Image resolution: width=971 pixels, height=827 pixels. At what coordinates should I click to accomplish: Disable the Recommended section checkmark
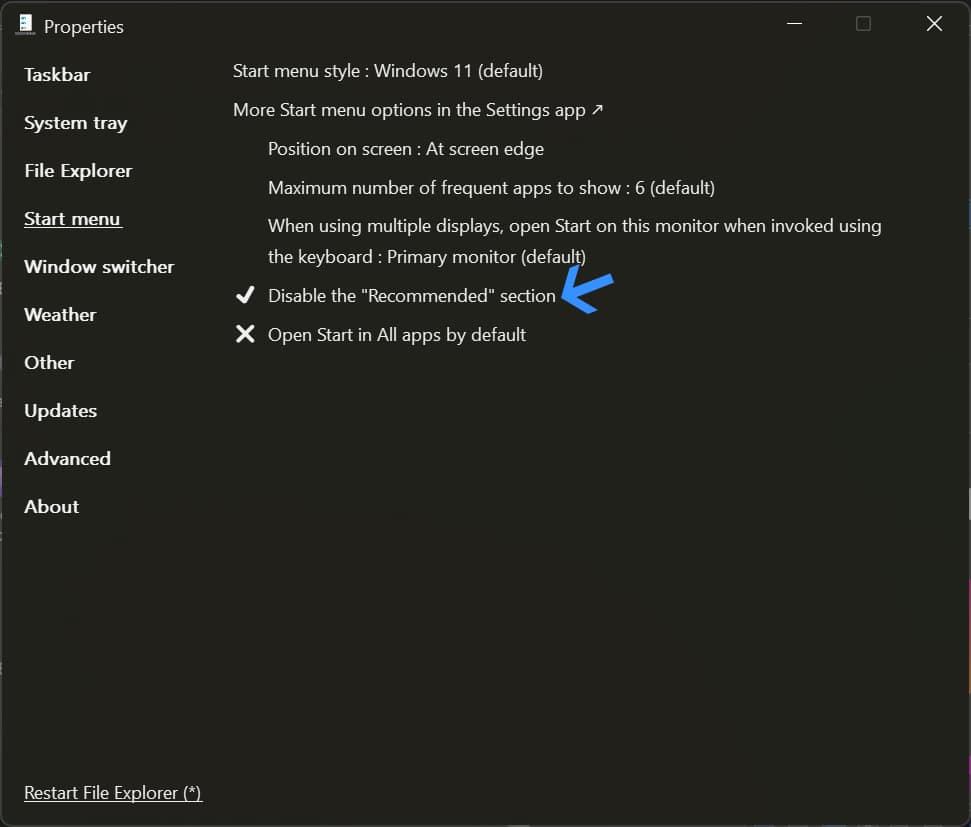pyautogui.click(x=245, y=294)
